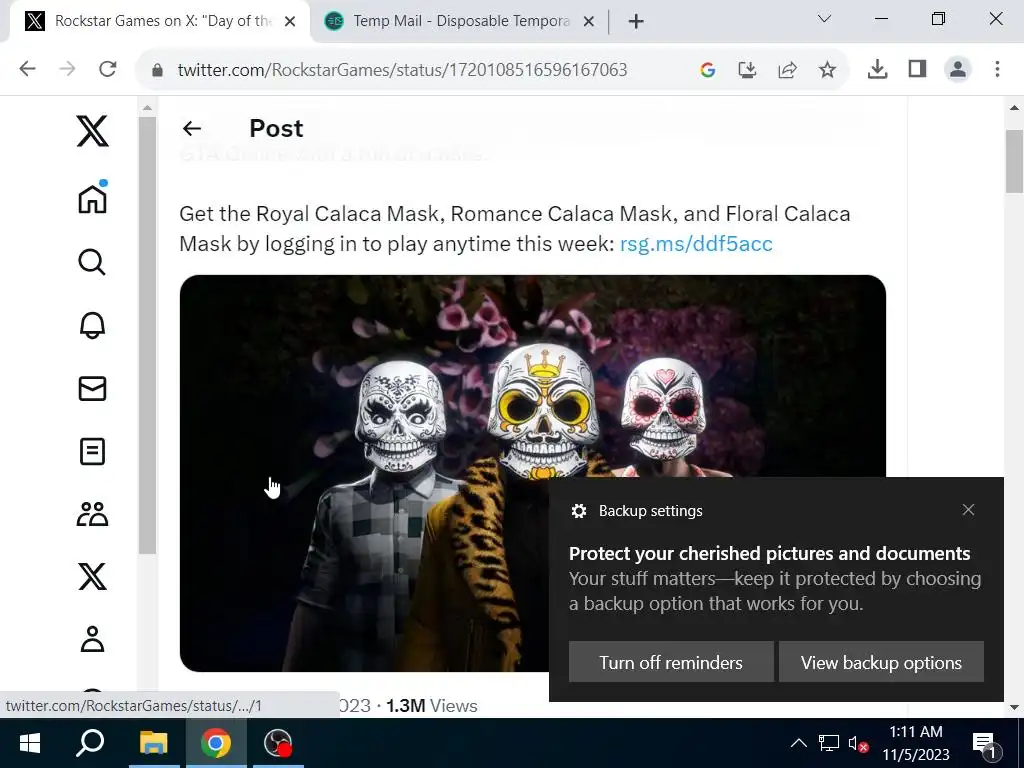The width and height of the screenshot is (1024, 768).
Task: Click Chrome icon in taskbar
Action: (216, 743)
